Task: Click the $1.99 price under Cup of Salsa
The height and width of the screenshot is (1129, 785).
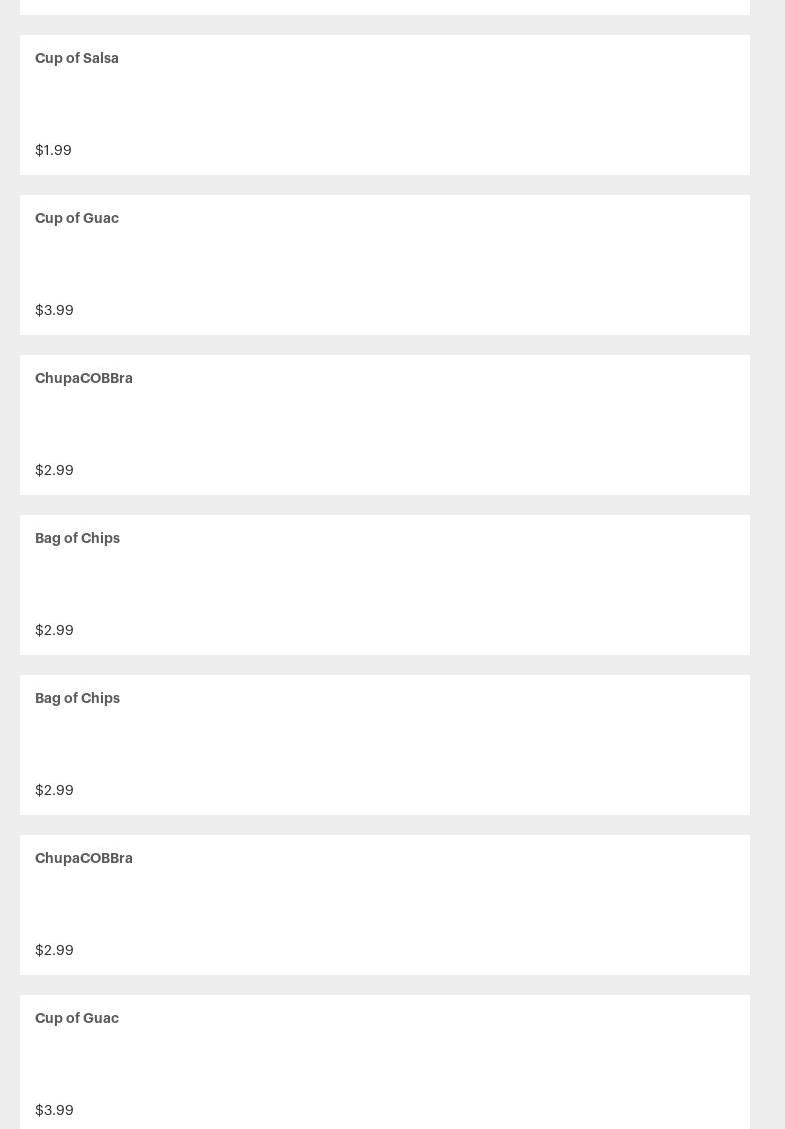Action: pyautogui.click(x=53, y=150)
